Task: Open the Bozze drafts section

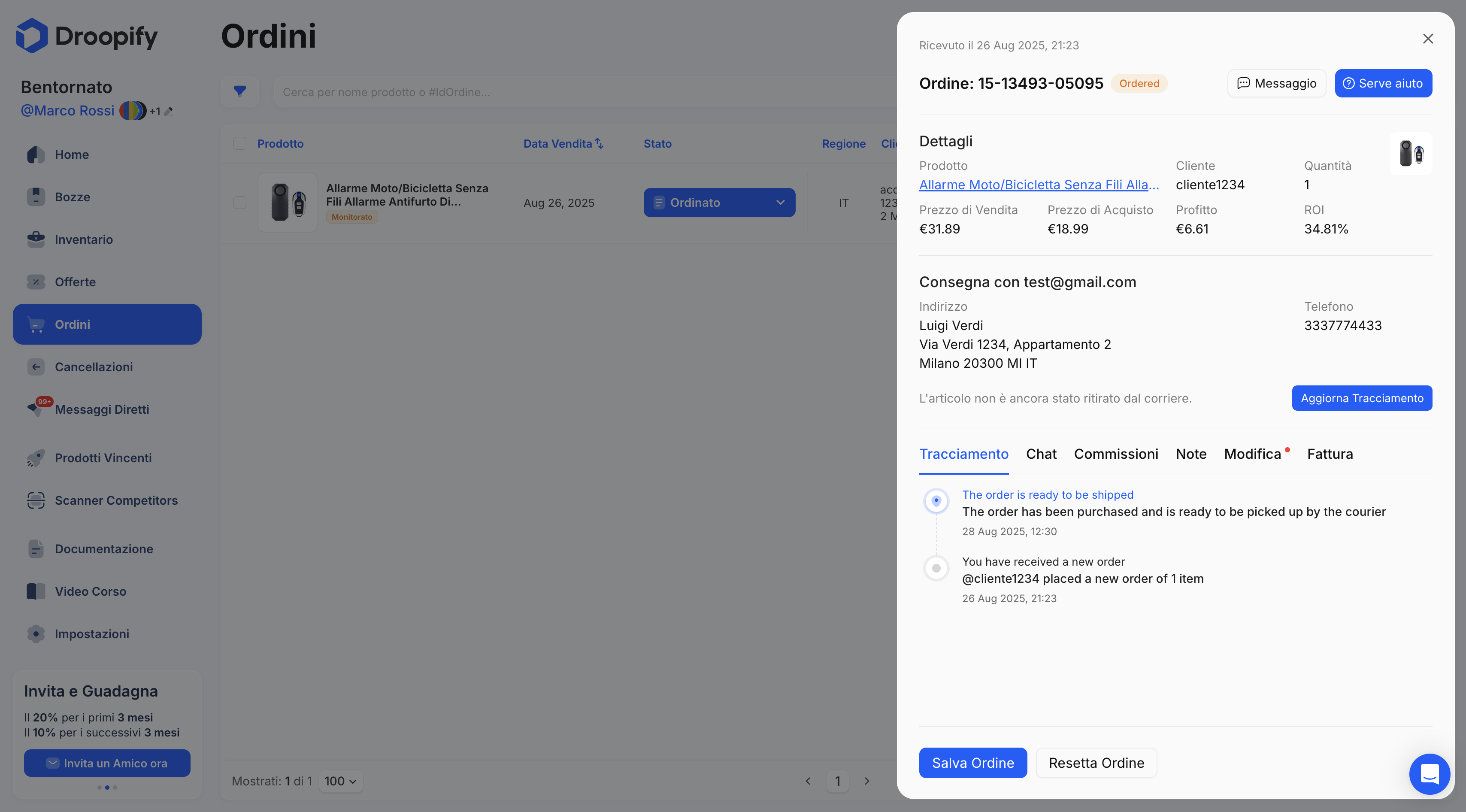Action: 107,197
